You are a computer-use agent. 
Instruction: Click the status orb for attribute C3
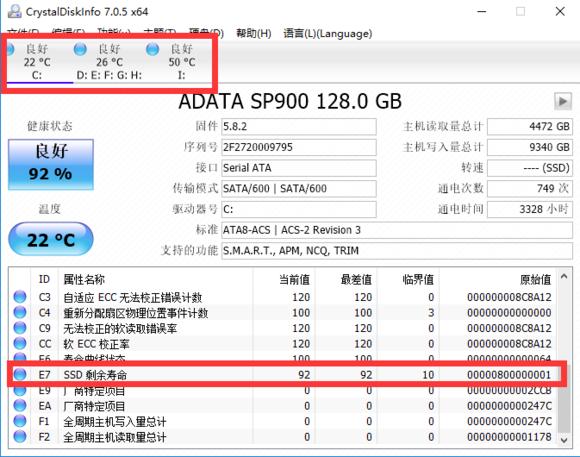20,297
